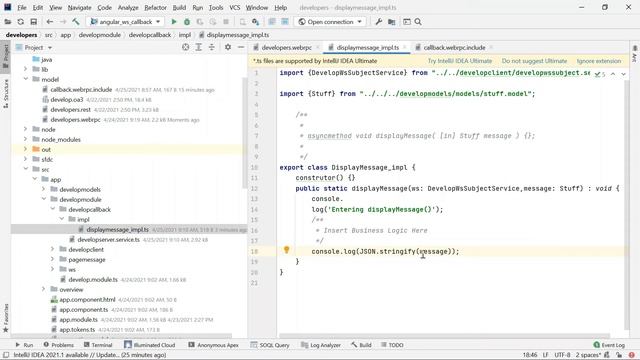Image resolution: width=640 pixels, height=360 pixels.
Task: Select app.module.ts in project tree
Action: pos(78,320)
